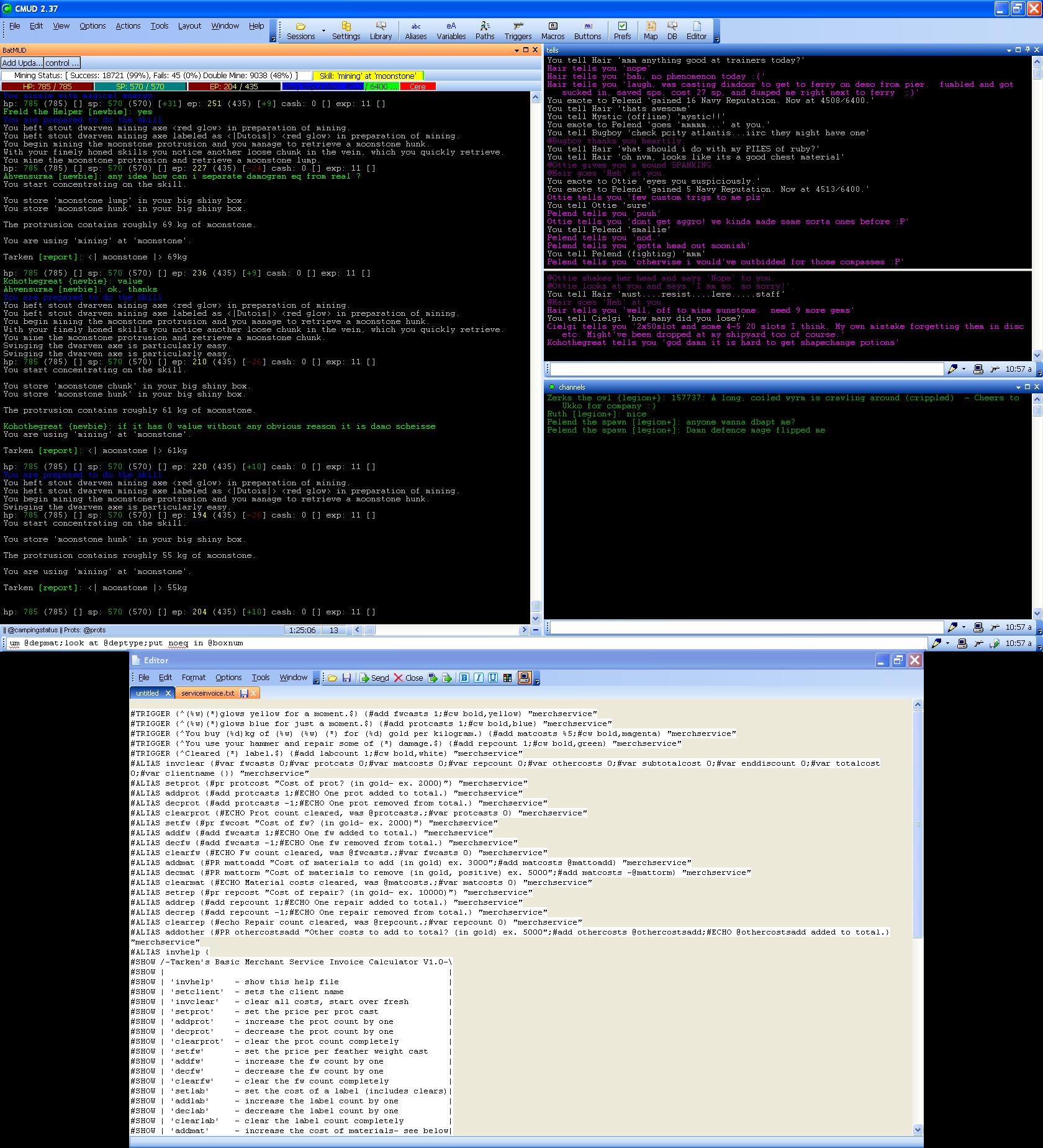This screenshot has height=1148, width=1043.
Task: Open the Sessions dropdown arrow
Action: 323,30
